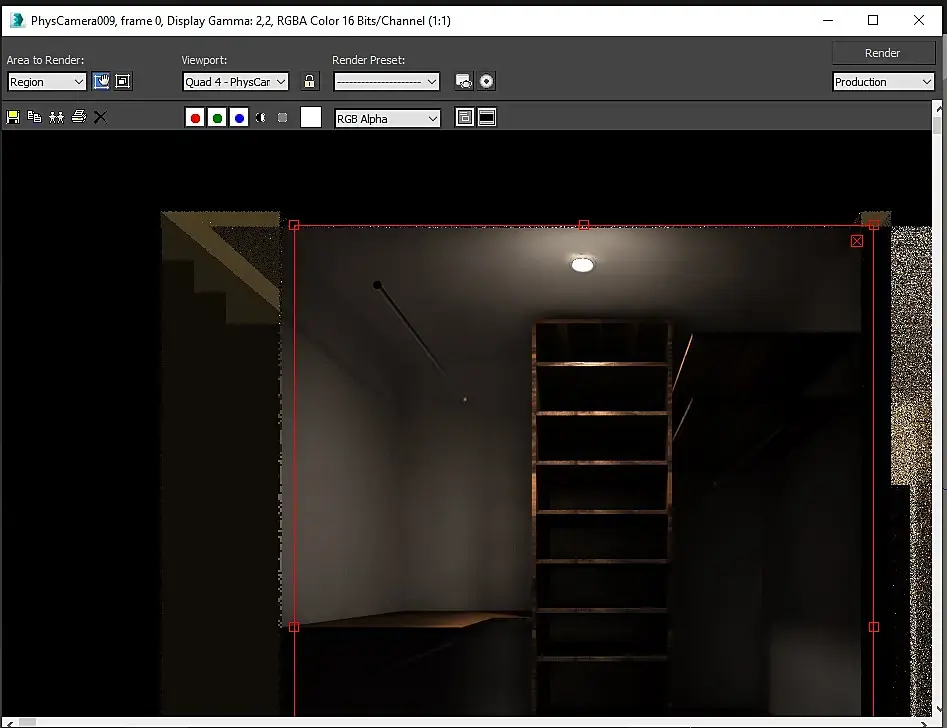
Task: Click the right-side region edge handle
Action: tap(874, 627)
